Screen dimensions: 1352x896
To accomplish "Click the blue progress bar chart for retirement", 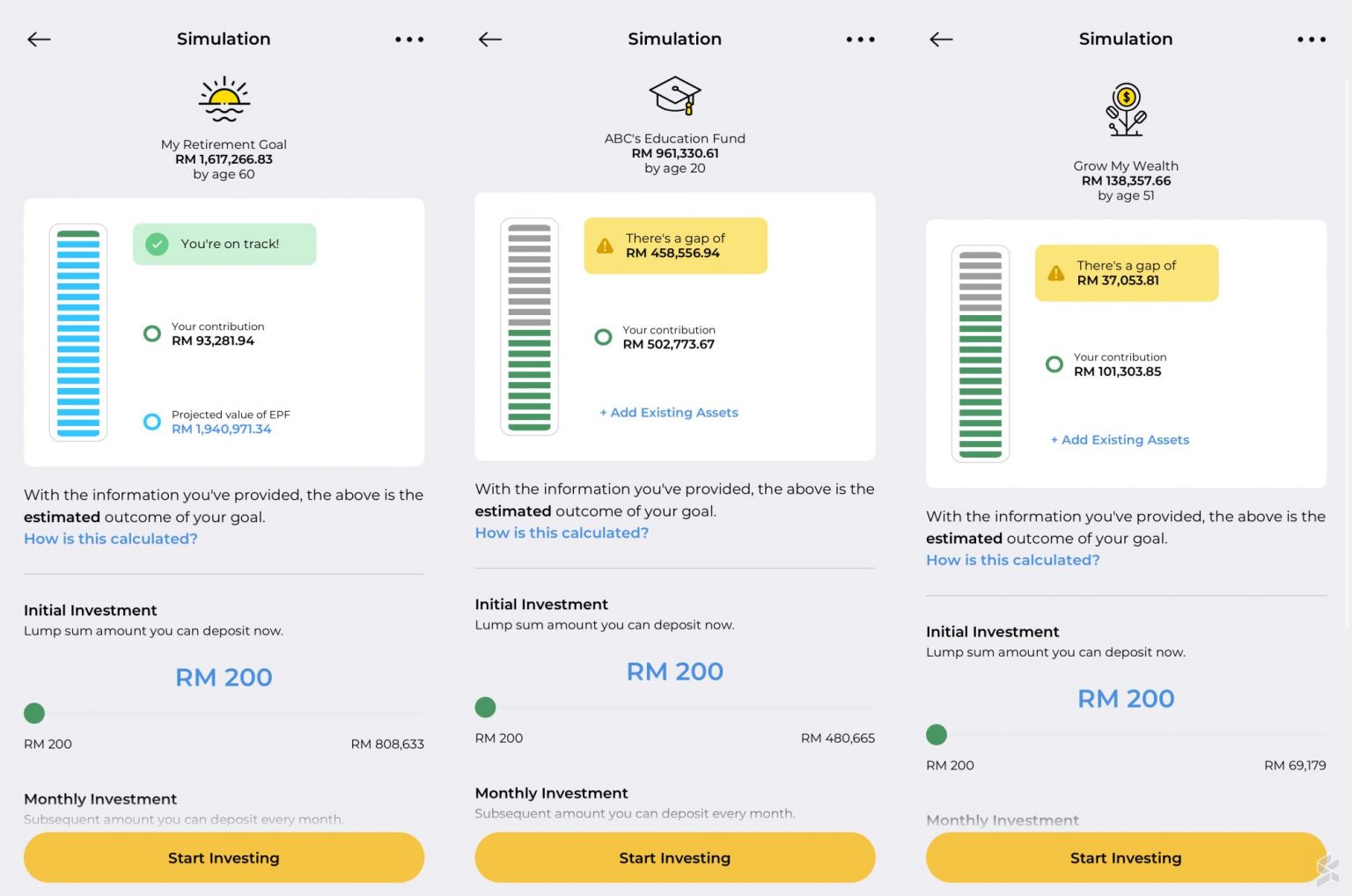I will pos(78,332).
